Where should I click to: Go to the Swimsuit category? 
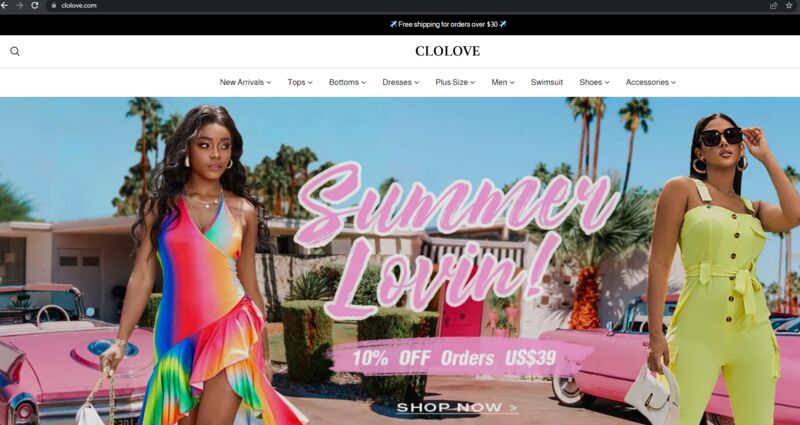546,82
